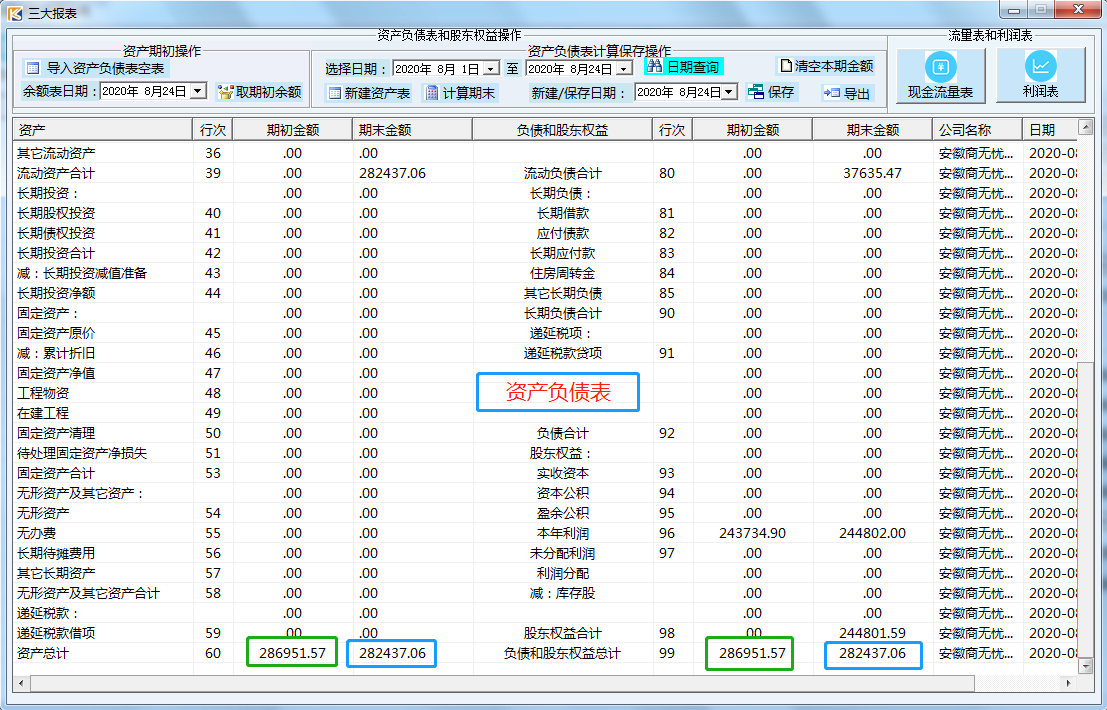Run the 日期查询 date query
1107x710 pixels.
pyautogui.click(x=683, y=67)
